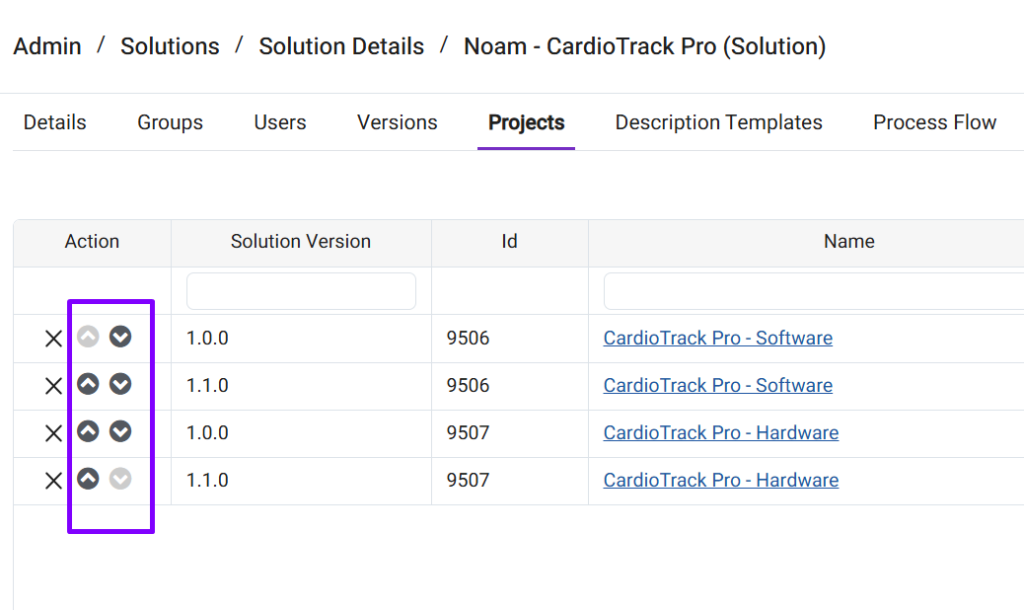Delete the Hardware version 1.0.0 project row

(53, 433)
